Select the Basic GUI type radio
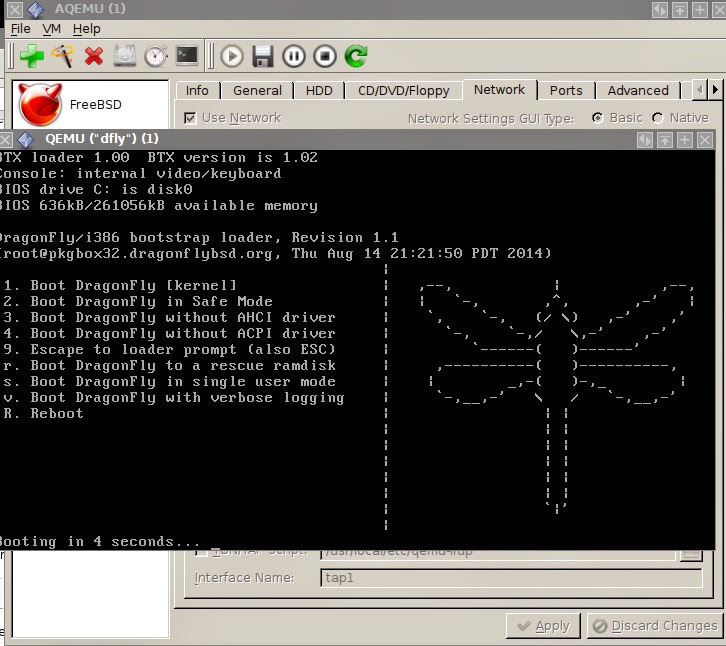 [598, 118]
